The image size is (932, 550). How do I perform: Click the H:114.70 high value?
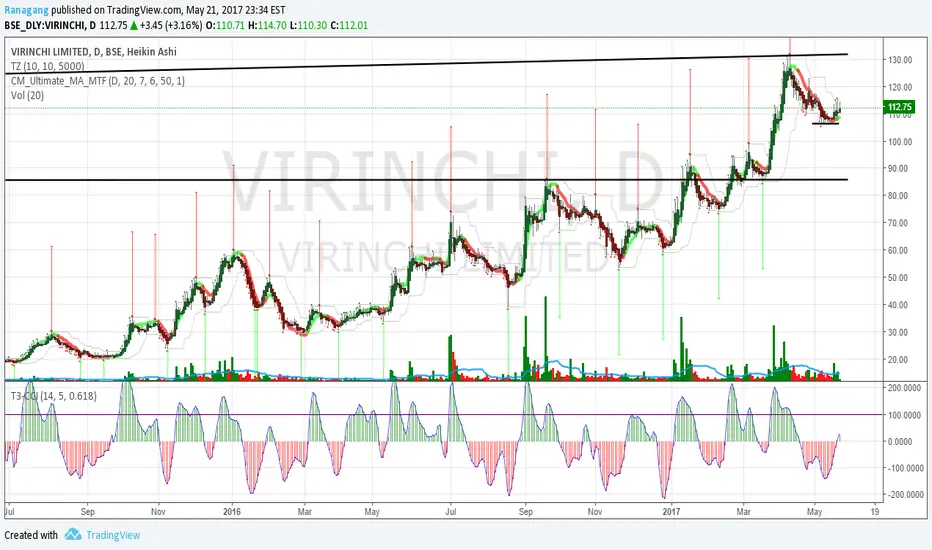point(267,26)
